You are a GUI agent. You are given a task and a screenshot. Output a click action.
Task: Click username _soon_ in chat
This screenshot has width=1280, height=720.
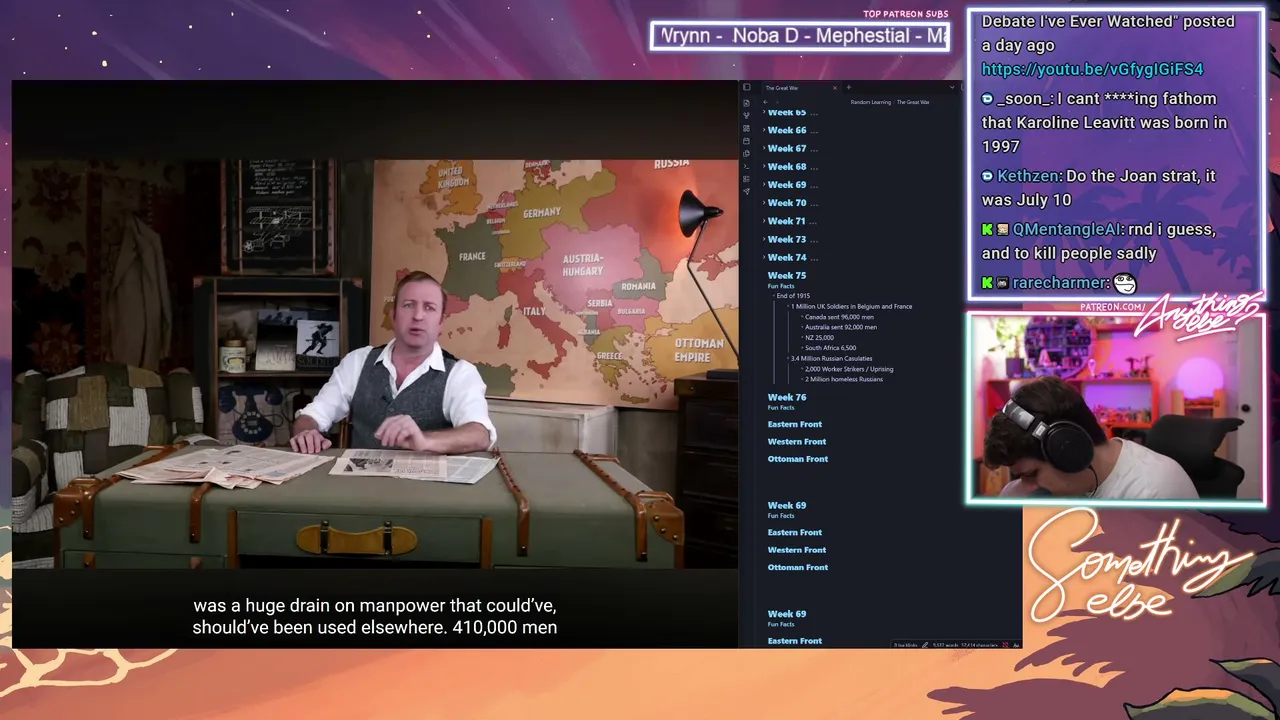[1024, 99]
